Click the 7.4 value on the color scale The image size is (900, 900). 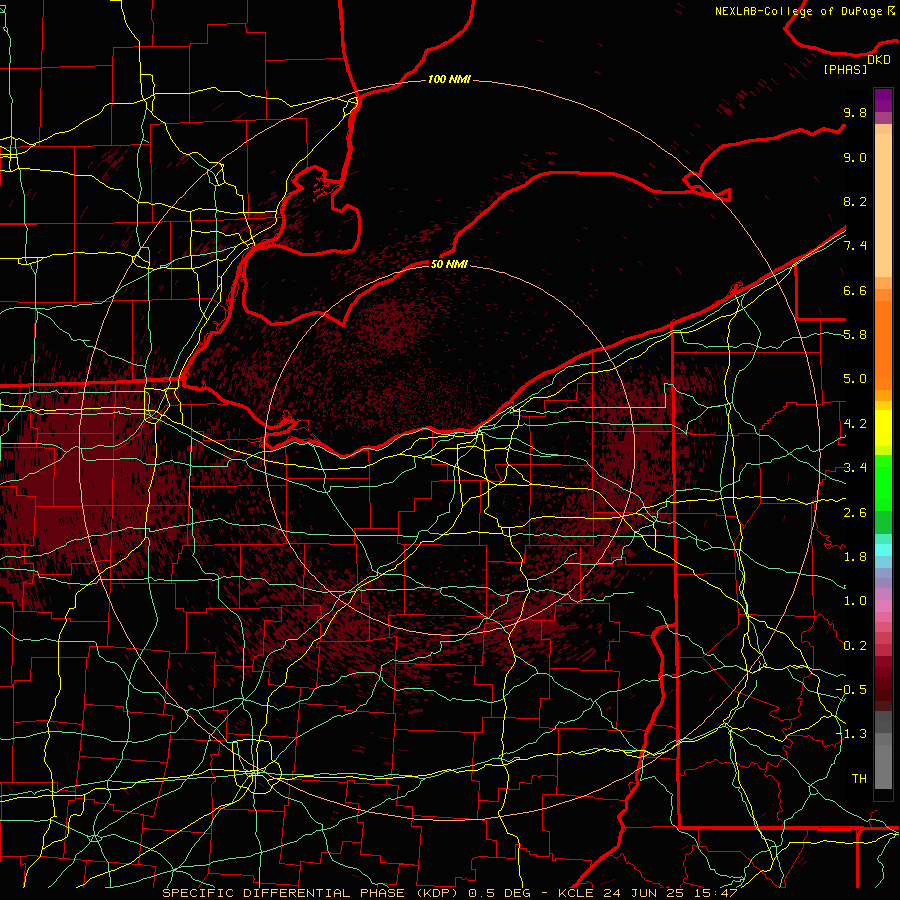pyautogui.click(x=855, y=246)
